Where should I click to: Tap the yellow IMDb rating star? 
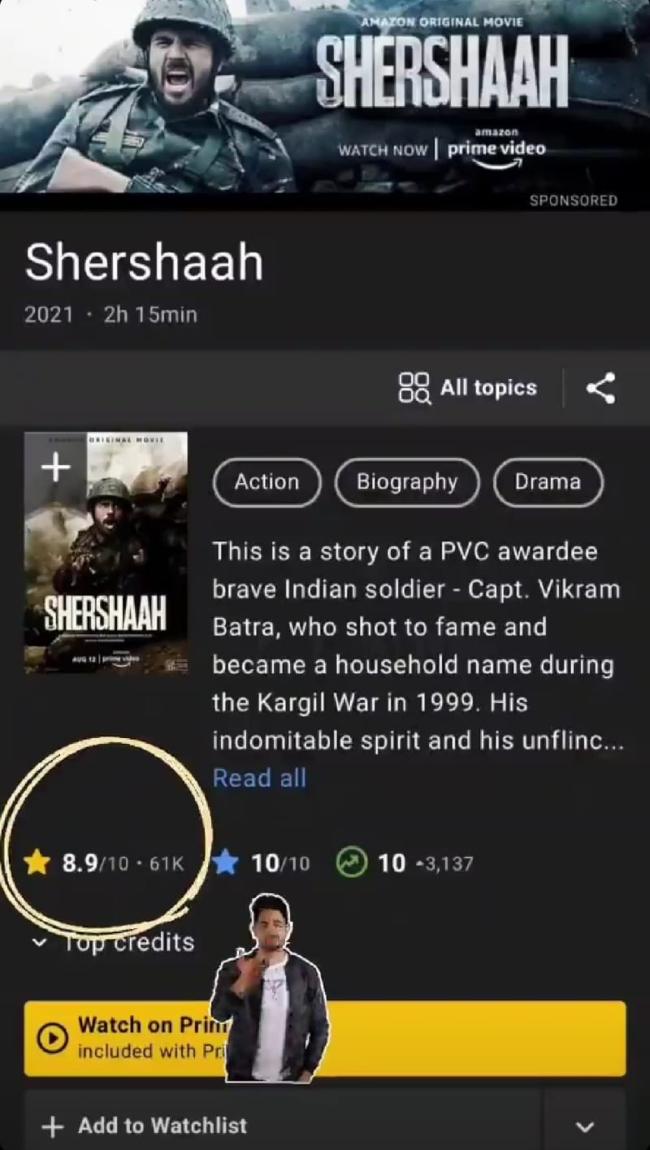tap(37, 863)
